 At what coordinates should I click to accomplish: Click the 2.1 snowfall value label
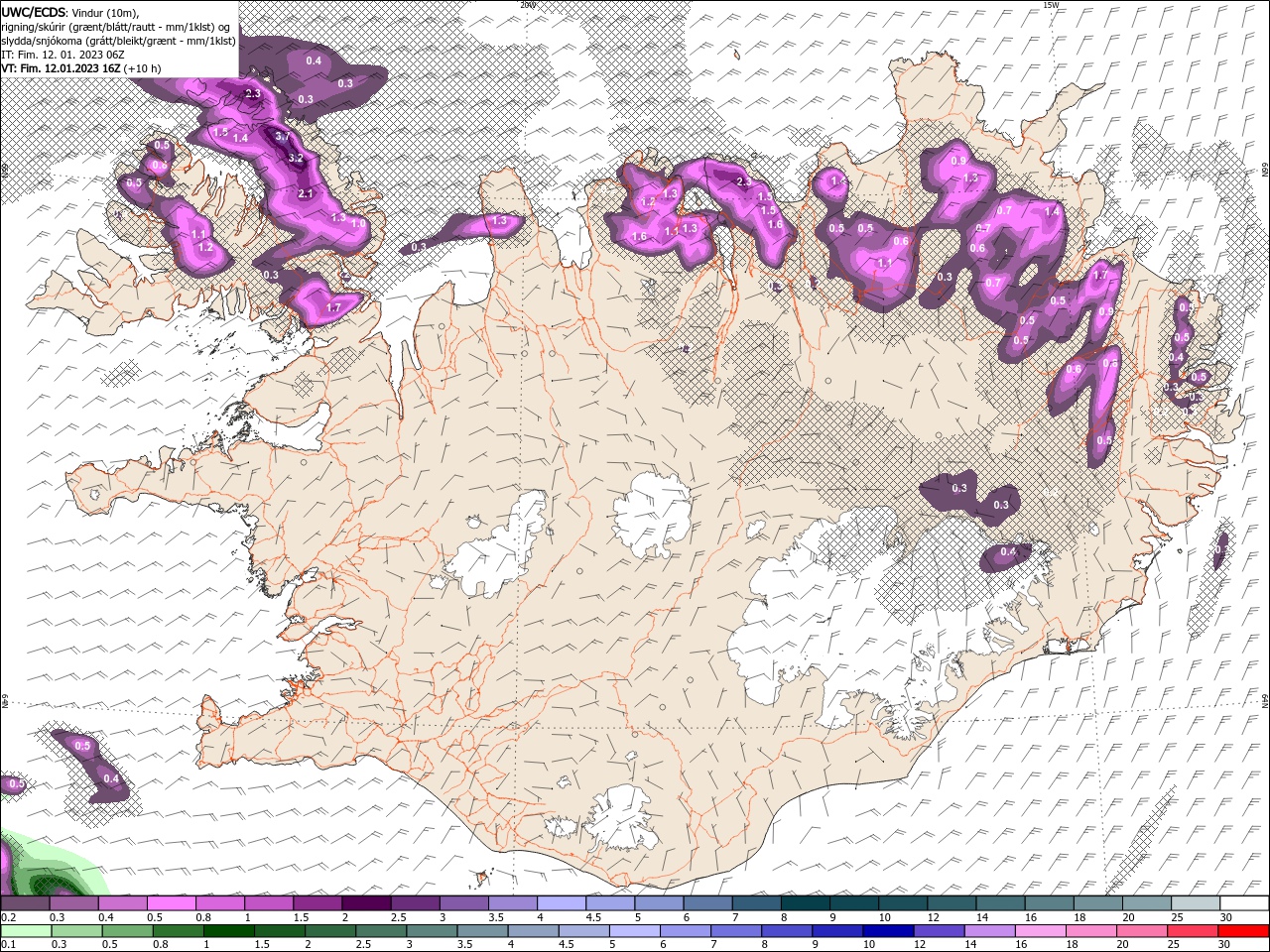306,193
